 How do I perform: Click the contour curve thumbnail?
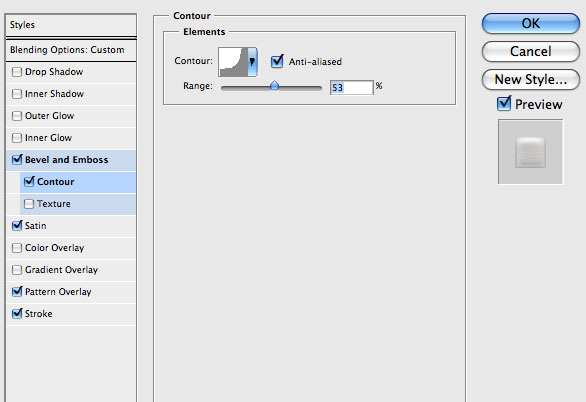click(x=233, y=62)
